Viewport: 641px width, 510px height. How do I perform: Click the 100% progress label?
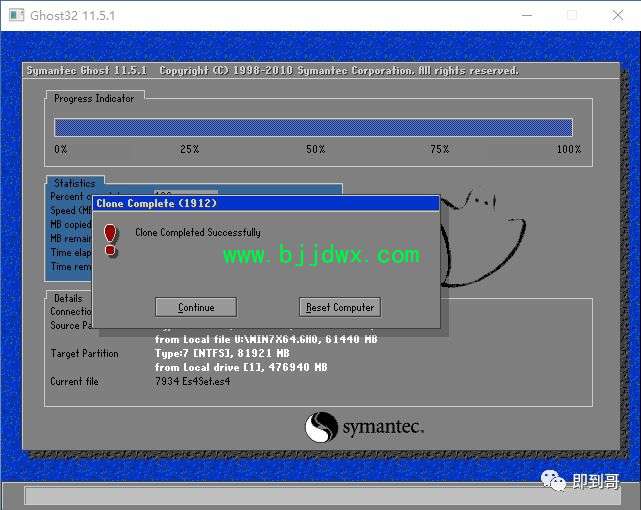[x=569, y=149]
